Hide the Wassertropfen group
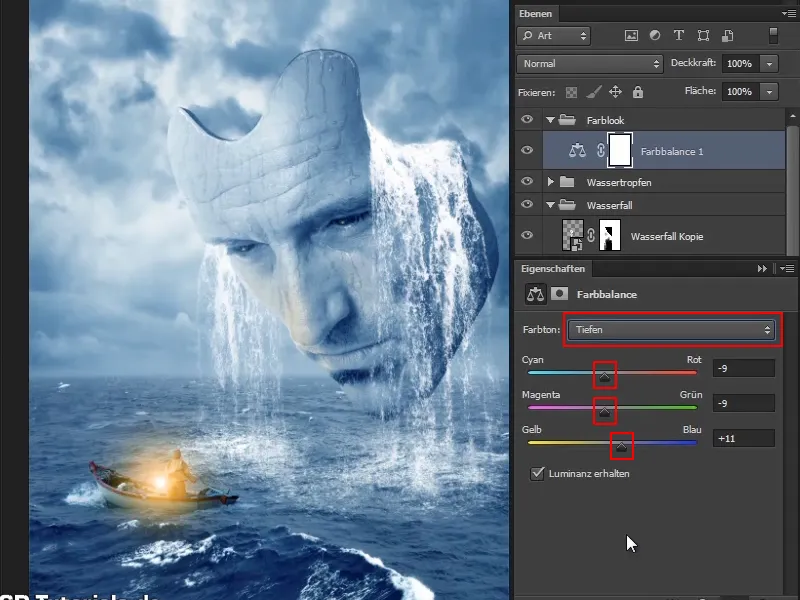Viewport: 800px width, 600px height. point(527,181)
